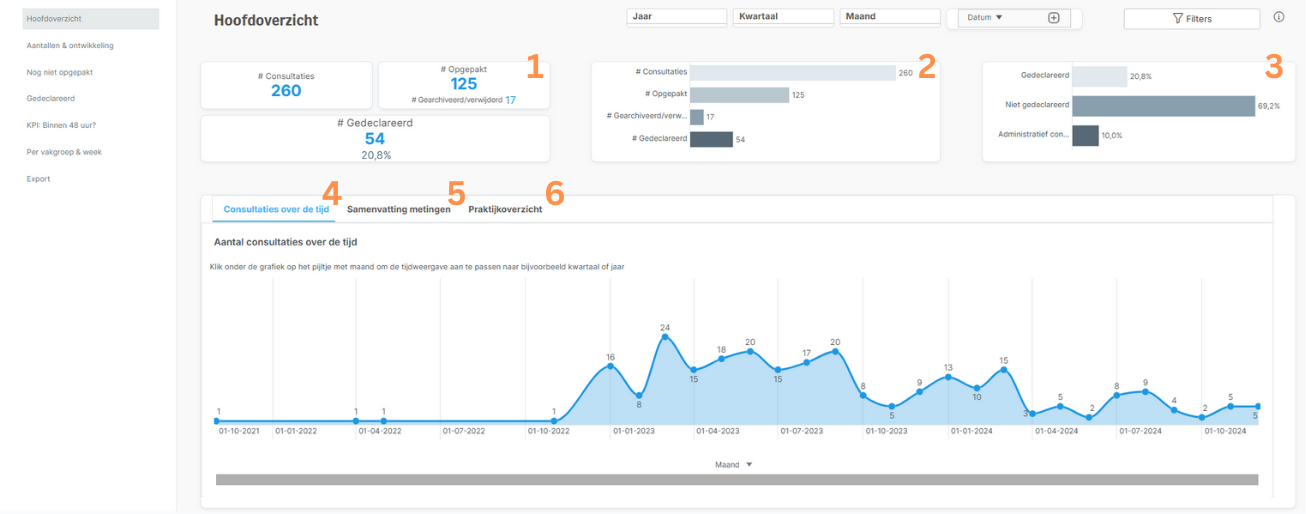Screen dimensions: 1306x514
Task: Switch to Praktijkoverzicht tab
Action: 505,209
